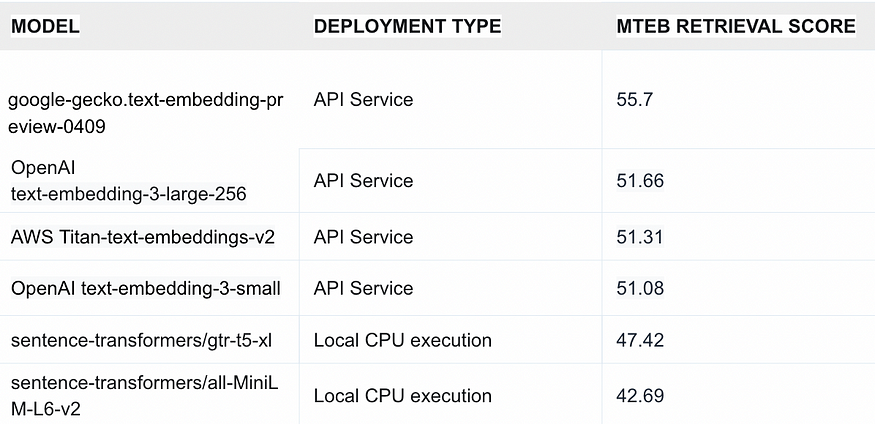The width and height of the screenshot is (875, 424).
Task: Click the score value 47.42
Action: click(x=640, y=340)
